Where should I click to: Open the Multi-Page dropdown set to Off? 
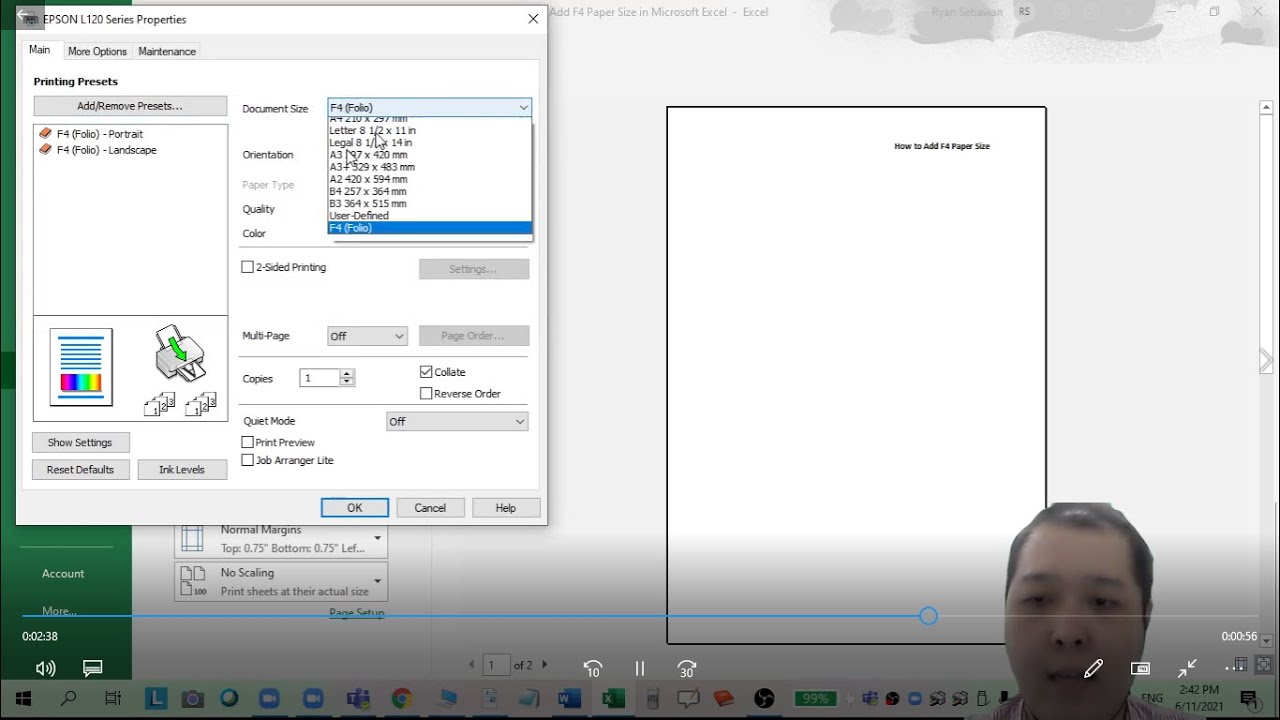[367, 336]
